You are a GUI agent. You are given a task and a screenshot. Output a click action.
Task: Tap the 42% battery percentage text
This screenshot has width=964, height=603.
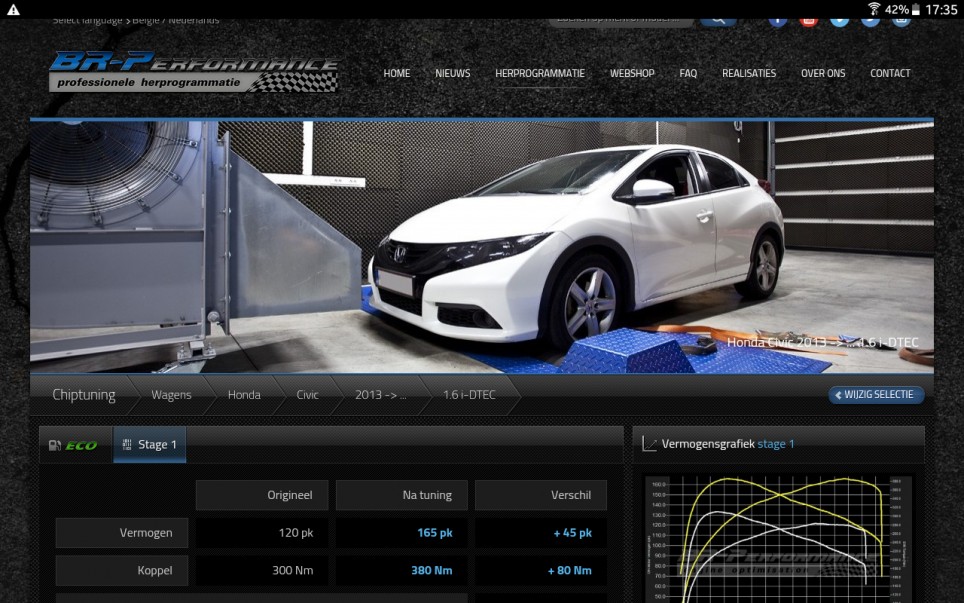[897, 10]
